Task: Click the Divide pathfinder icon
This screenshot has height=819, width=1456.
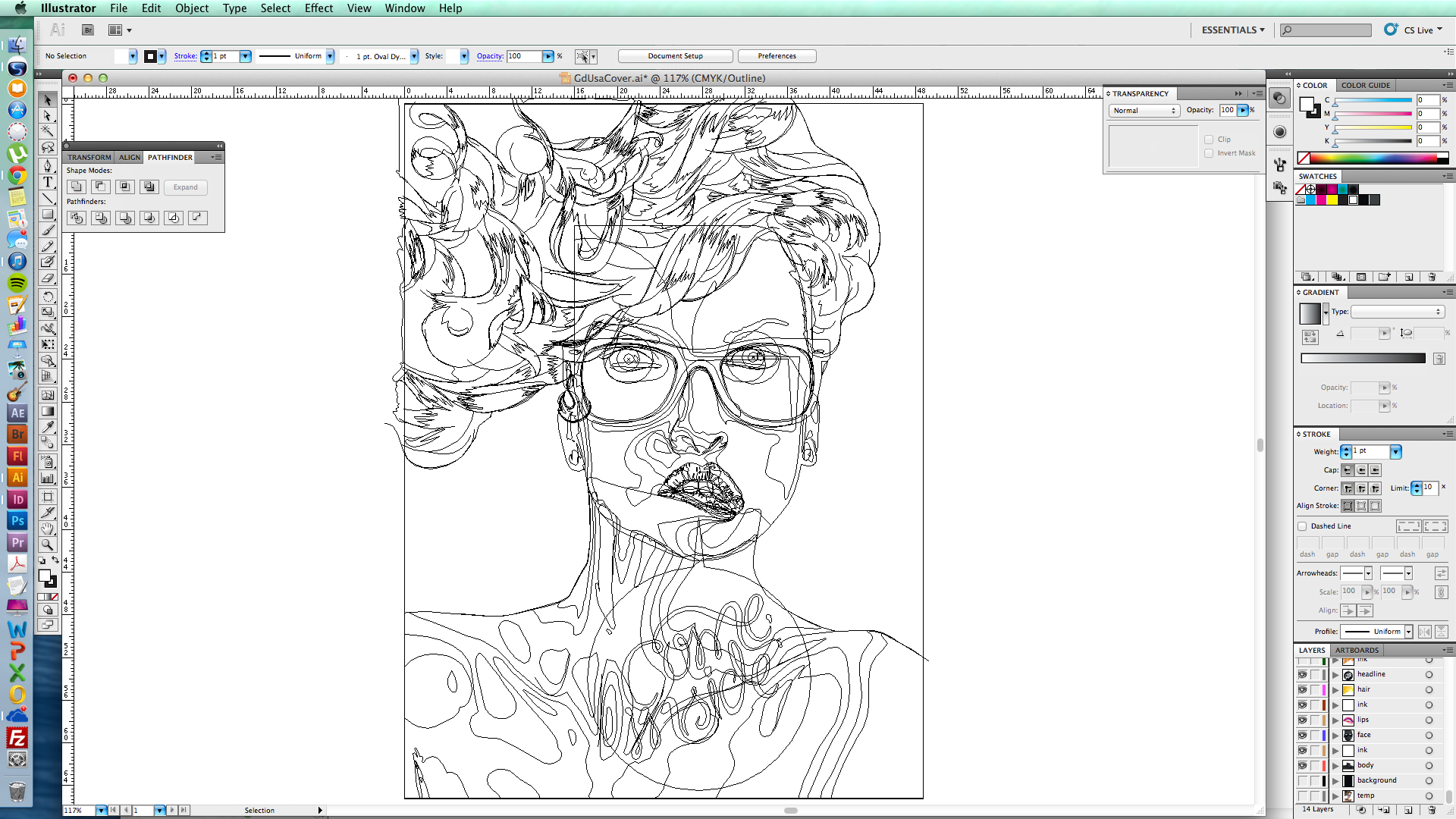Action: (x=77, y=218)
